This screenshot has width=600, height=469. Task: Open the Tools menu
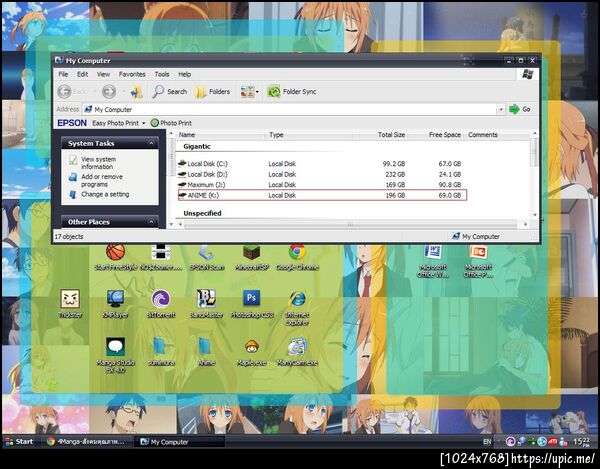click(162, 75)
